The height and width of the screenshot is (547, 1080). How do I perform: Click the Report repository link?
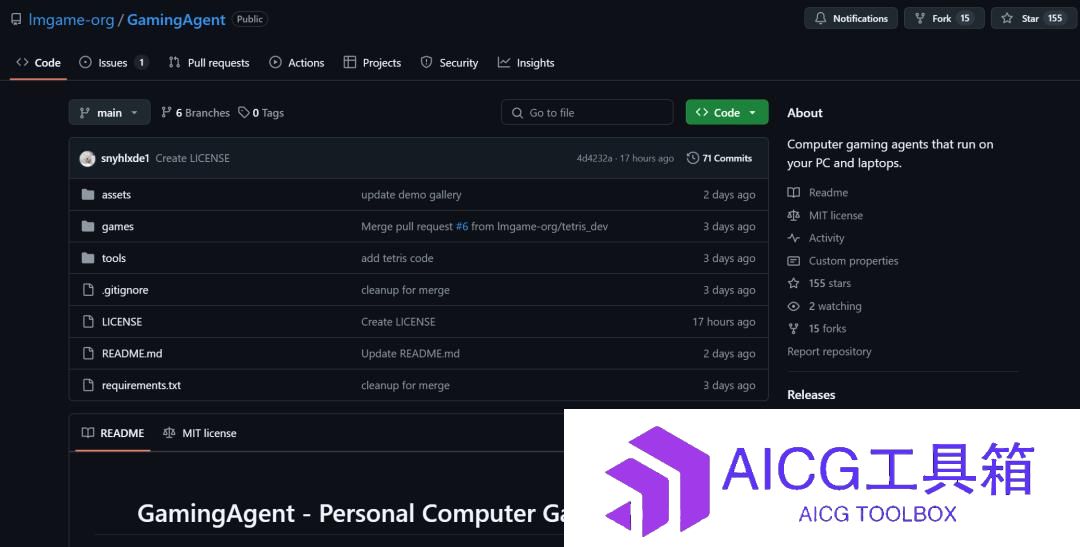pyautogui.click(x=829, y=352)
